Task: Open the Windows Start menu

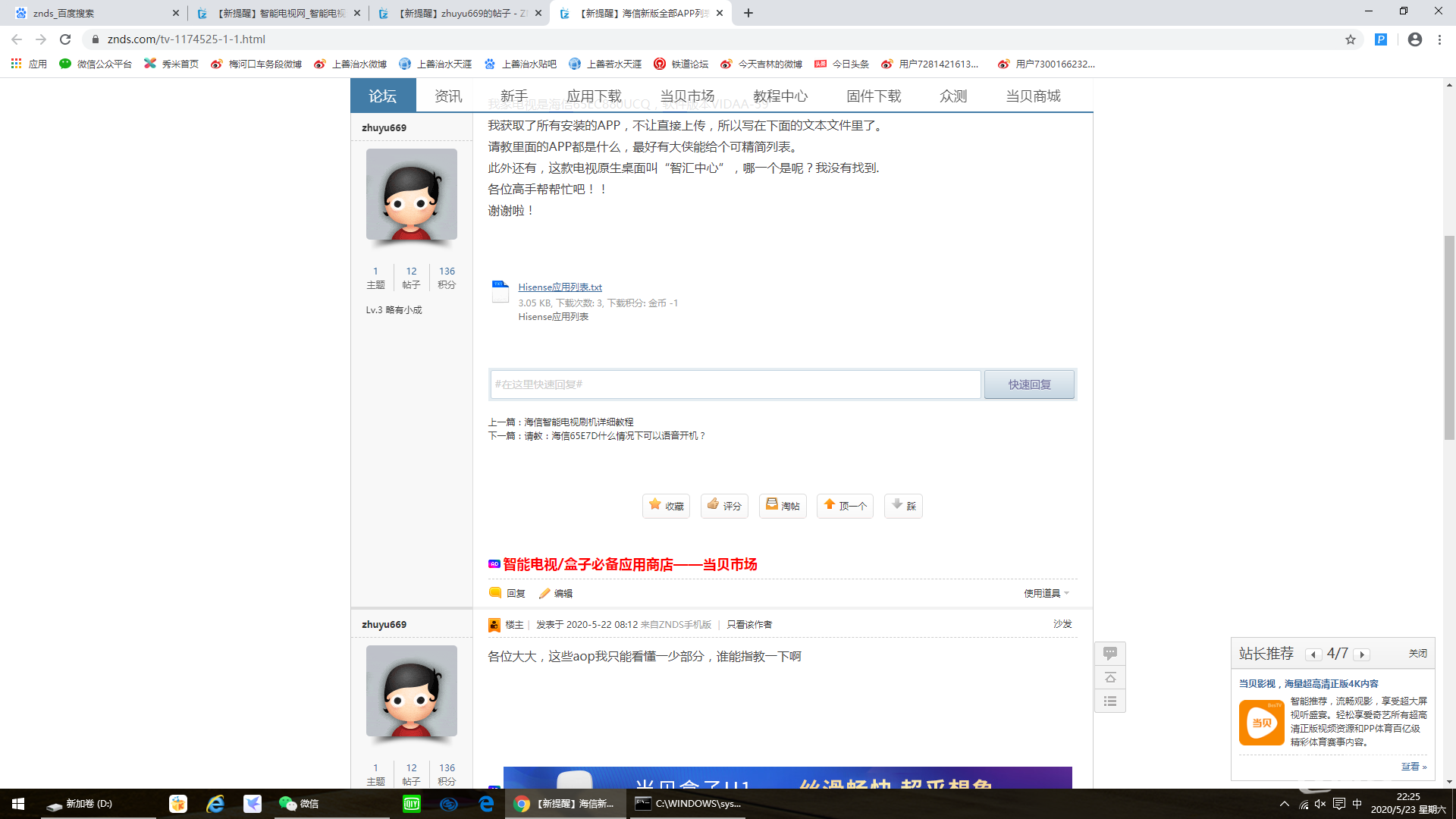Action: click(18, 803)
